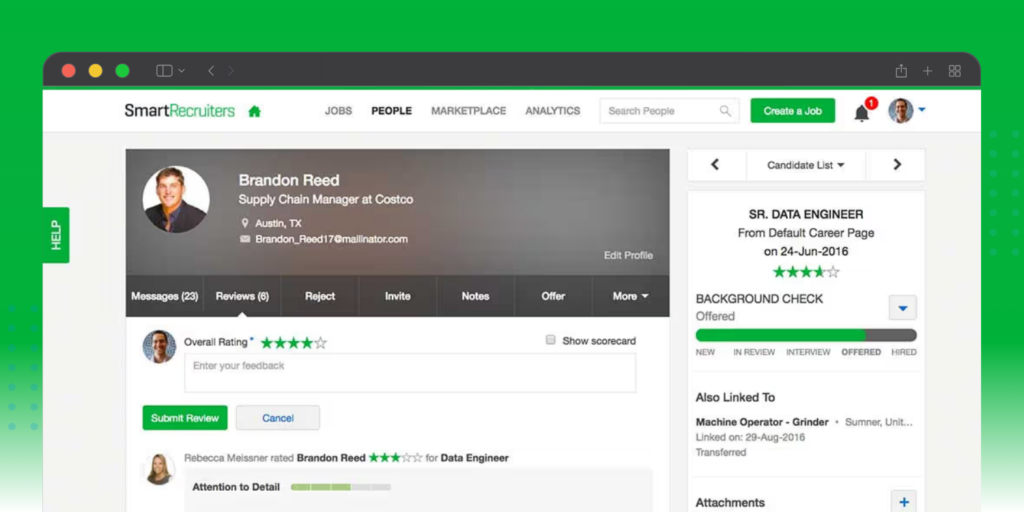
Task: Click the Invite action
Action: tap(398, 296)
